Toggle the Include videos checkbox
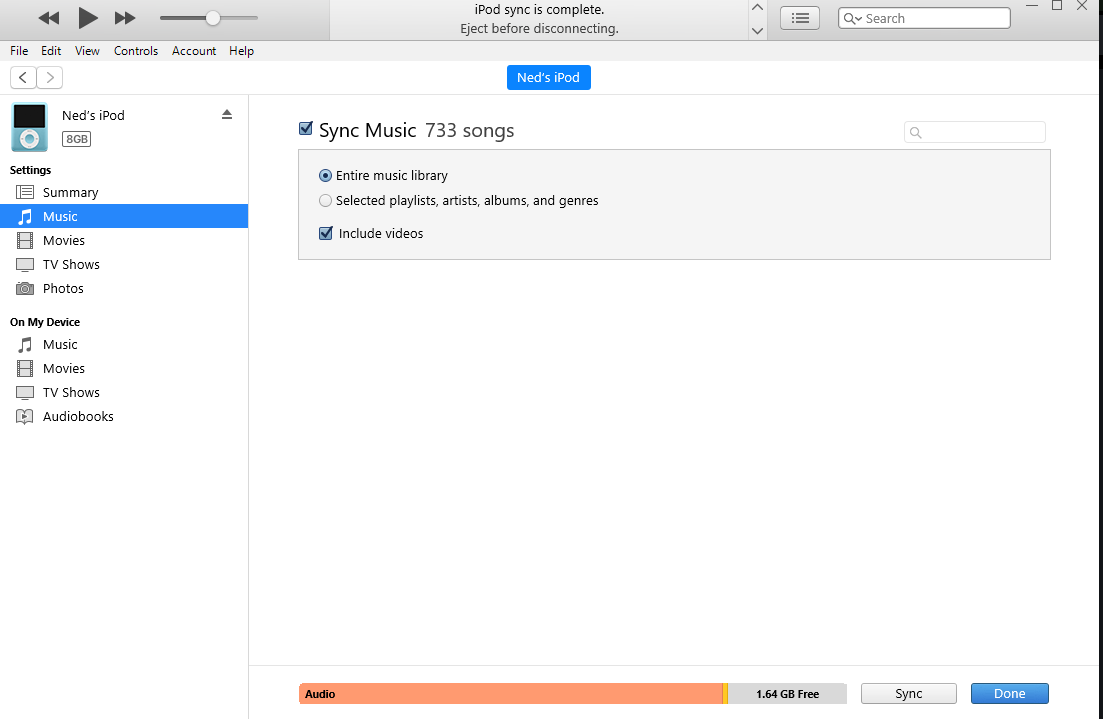The height and width of the screenshot is (719, 1103). tap(326, 233)
